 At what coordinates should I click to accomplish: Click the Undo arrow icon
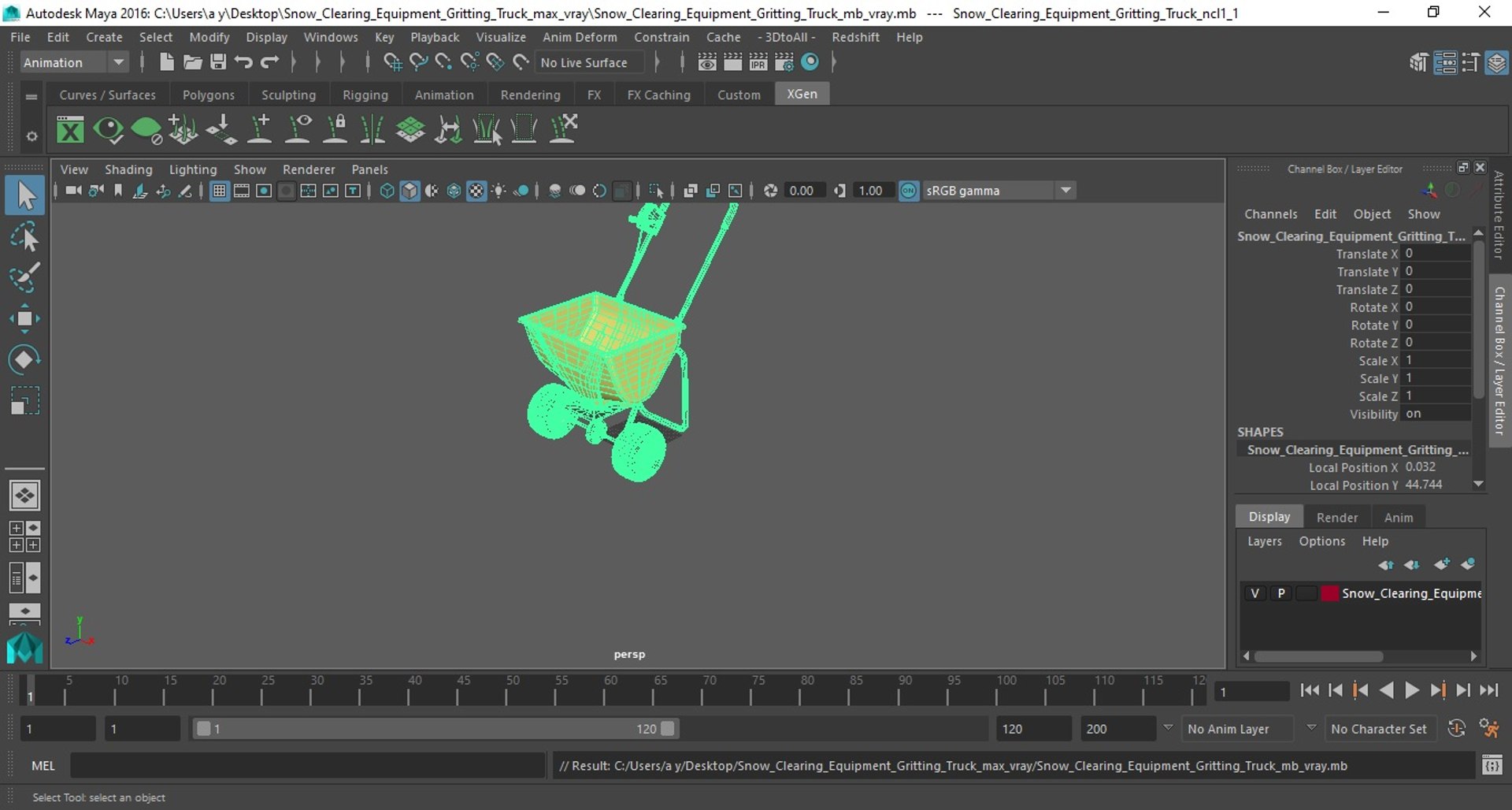243,62
